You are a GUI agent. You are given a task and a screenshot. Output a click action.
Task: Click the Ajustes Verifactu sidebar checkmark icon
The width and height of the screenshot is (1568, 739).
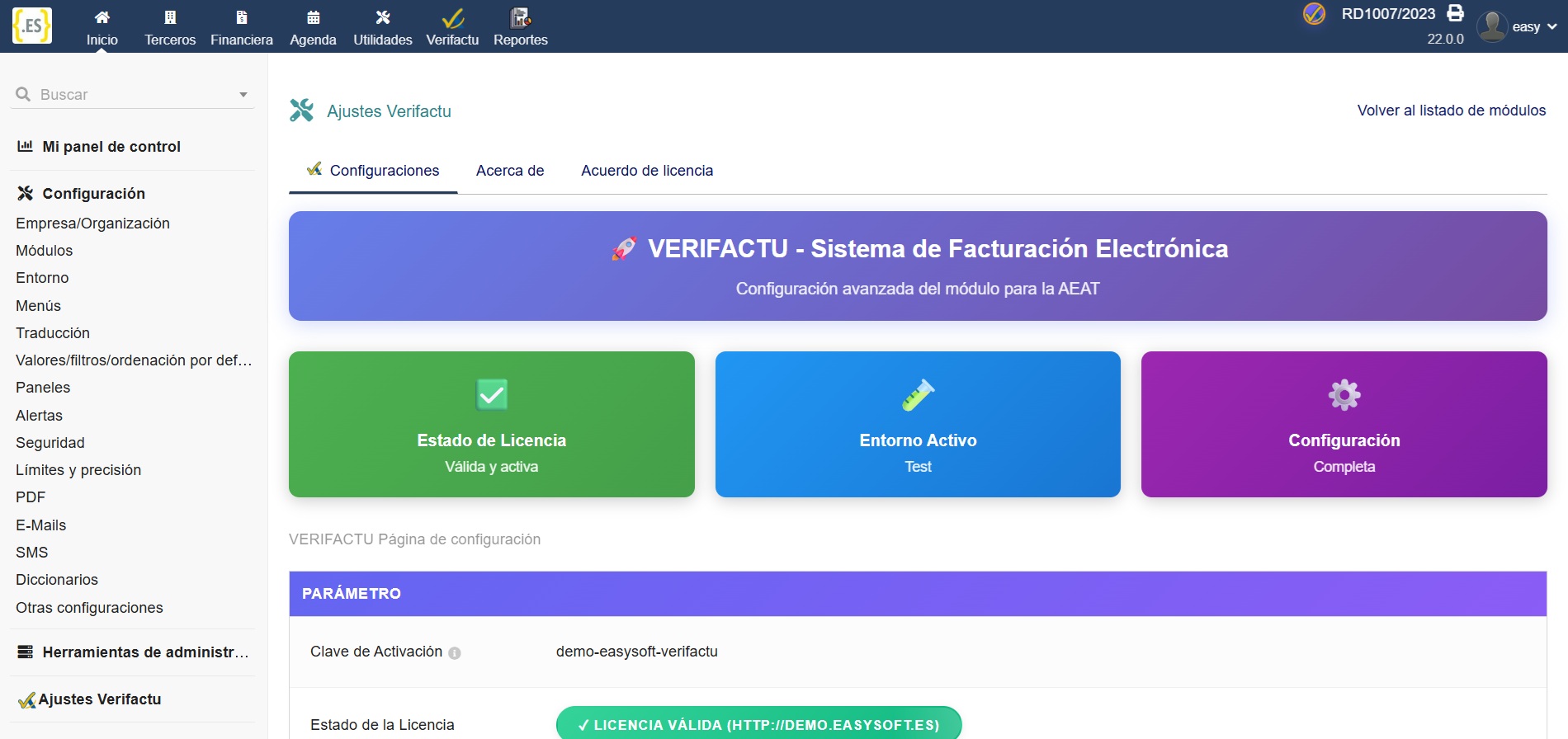(27, 699)
